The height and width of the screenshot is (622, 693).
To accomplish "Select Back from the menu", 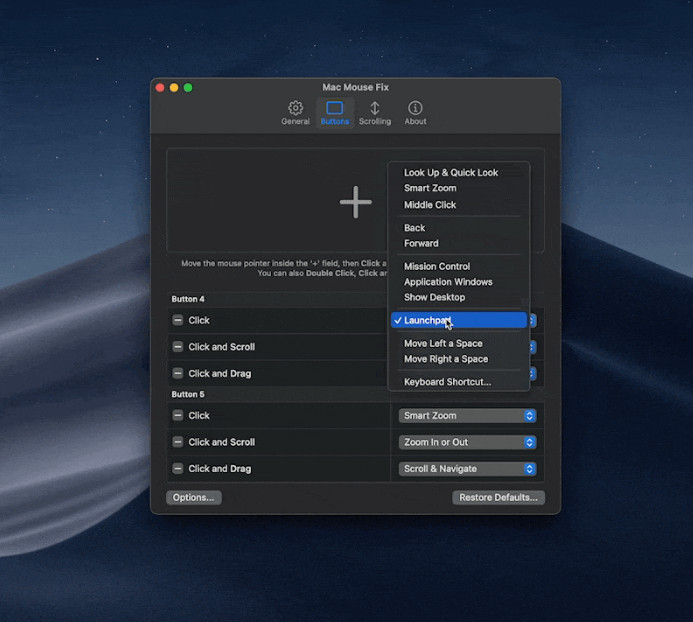I will (x=459, y=228).
